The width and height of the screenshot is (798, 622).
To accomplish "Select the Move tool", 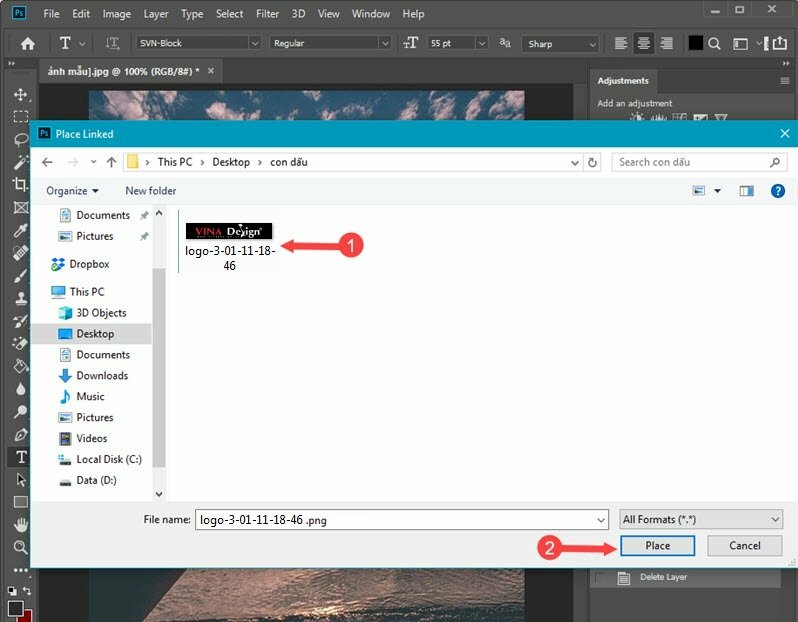I will (20, 94).
